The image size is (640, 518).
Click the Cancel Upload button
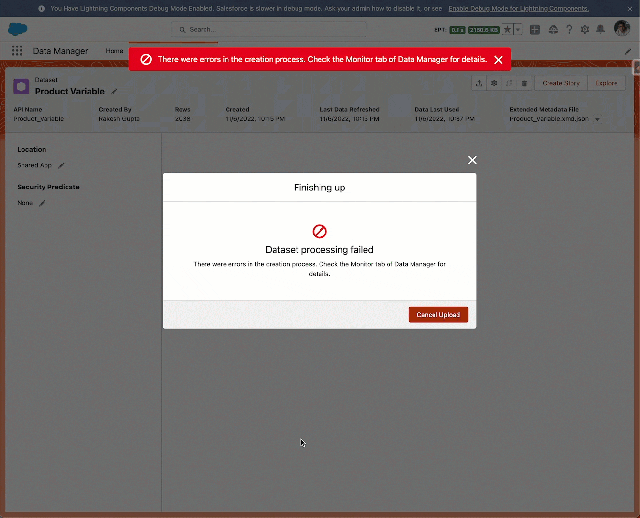438,315
